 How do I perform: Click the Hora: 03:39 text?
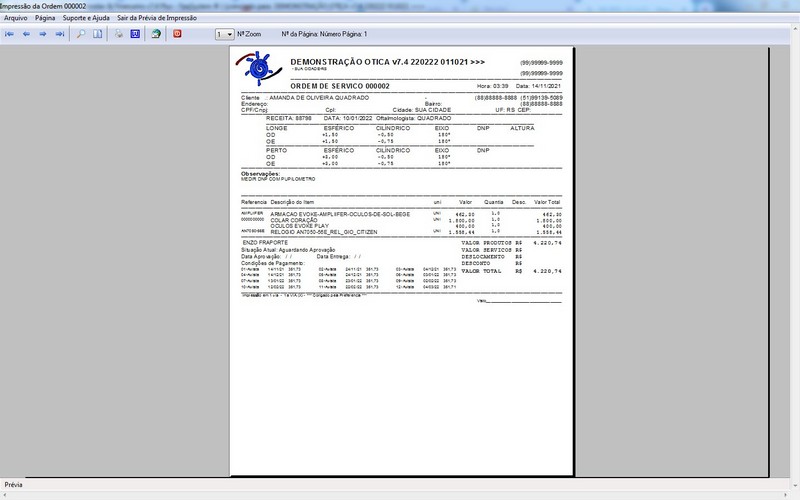tap(492, 86)
